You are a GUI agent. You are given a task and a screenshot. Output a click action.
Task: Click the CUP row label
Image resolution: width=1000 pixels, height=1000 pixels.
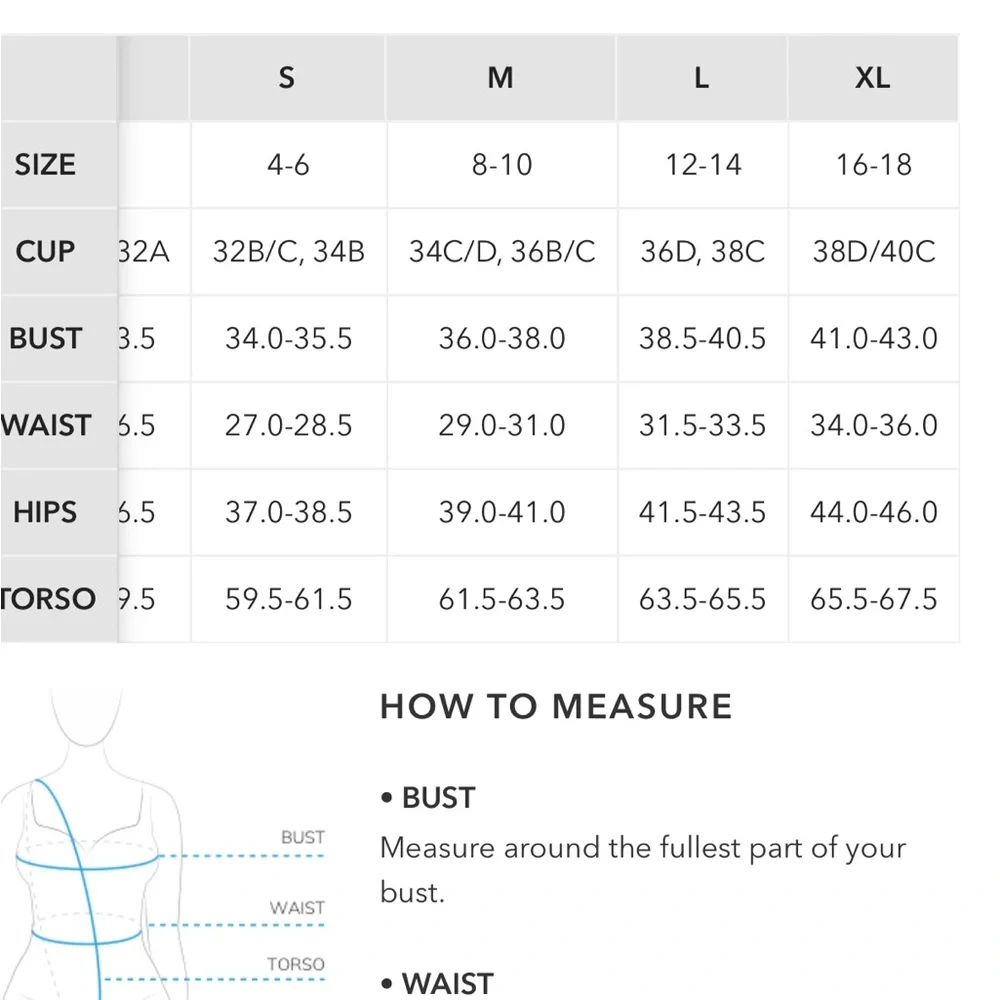point(45,251)
